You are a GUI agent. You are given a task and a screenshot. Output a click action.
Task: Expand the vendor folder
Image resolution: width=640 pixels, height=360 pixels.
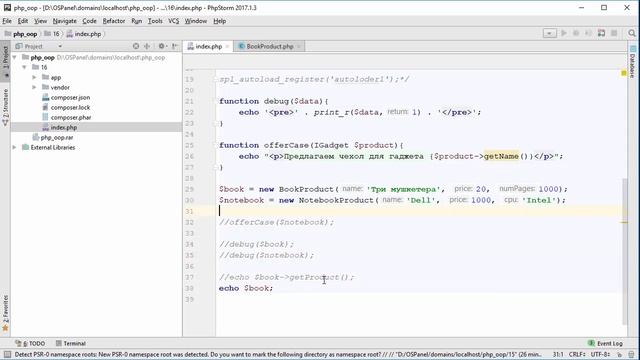point(34,87)
